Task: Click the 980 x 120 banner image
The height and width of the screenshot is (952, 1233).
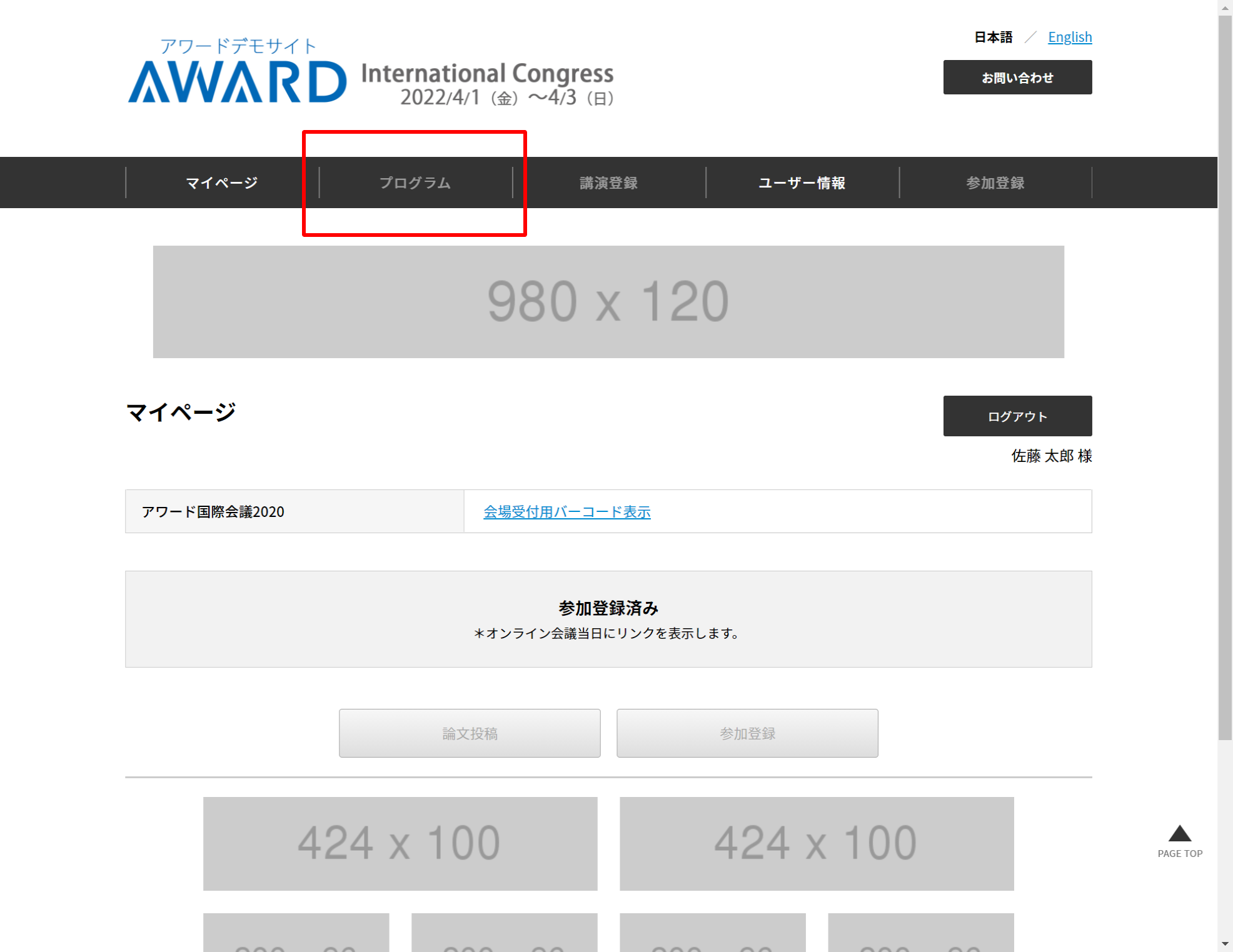Action: click(608, 302)
